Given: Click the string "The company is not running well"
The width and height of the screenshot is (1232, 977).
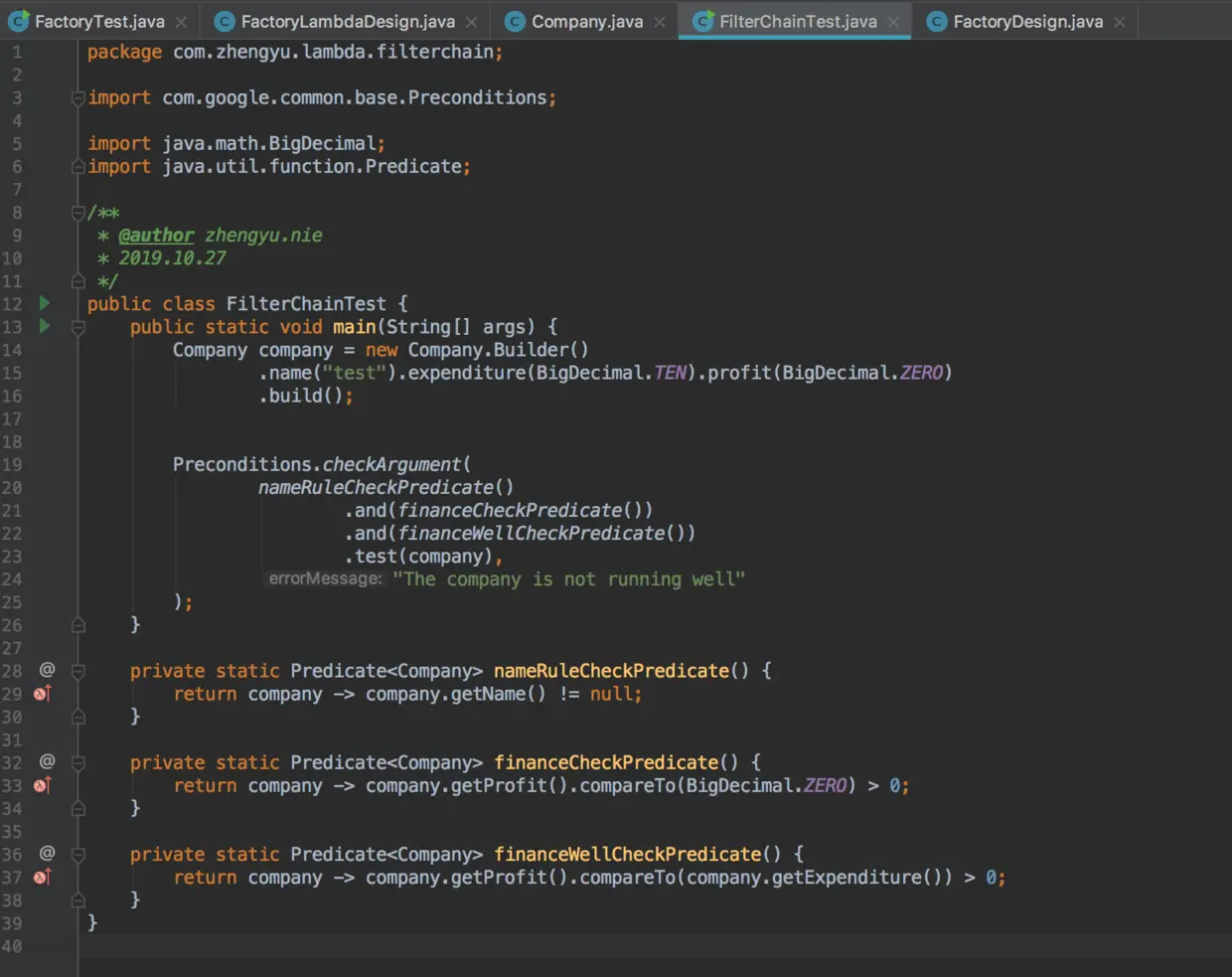Looking at the screenshot, I should click(x=568, y=579).
